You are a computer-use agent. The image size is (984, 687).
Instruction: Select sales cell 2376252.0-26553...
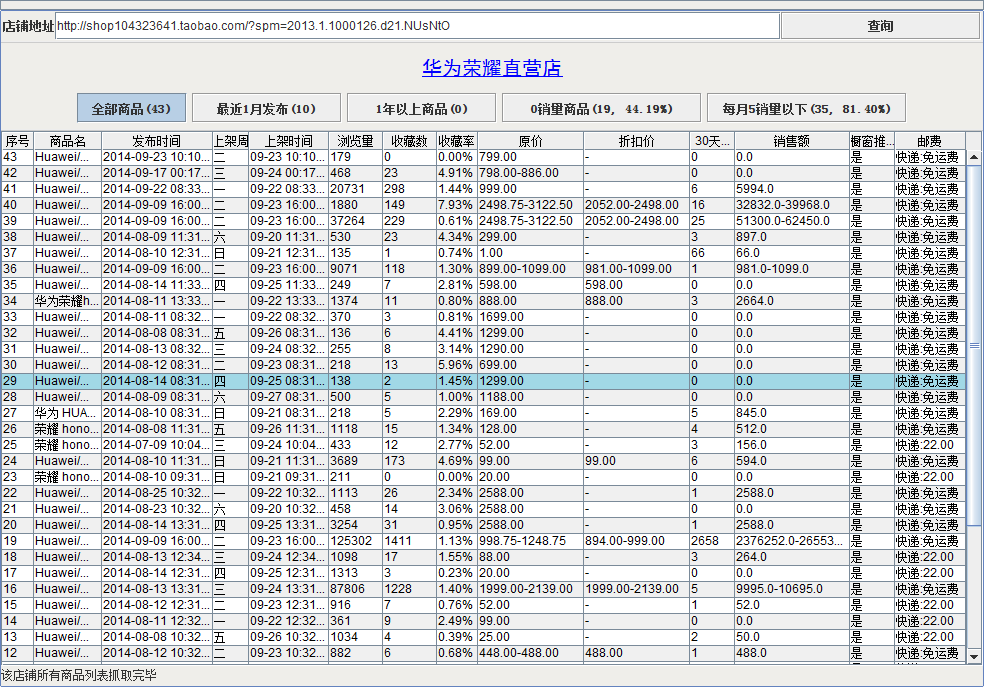pyautogui.click(x=791, y=541)
